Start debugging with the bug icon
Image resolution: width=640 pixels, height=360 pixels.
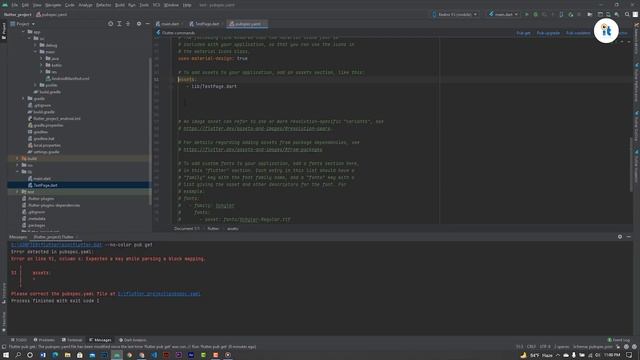(536, 14)
